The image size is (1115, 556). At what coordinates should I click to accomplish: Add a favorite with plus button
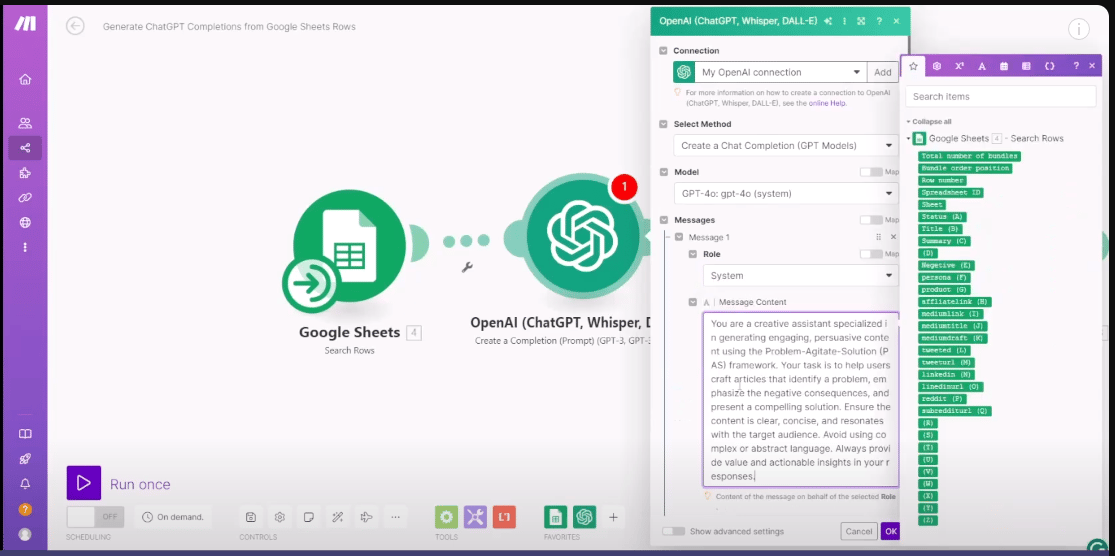pos(613,517)
